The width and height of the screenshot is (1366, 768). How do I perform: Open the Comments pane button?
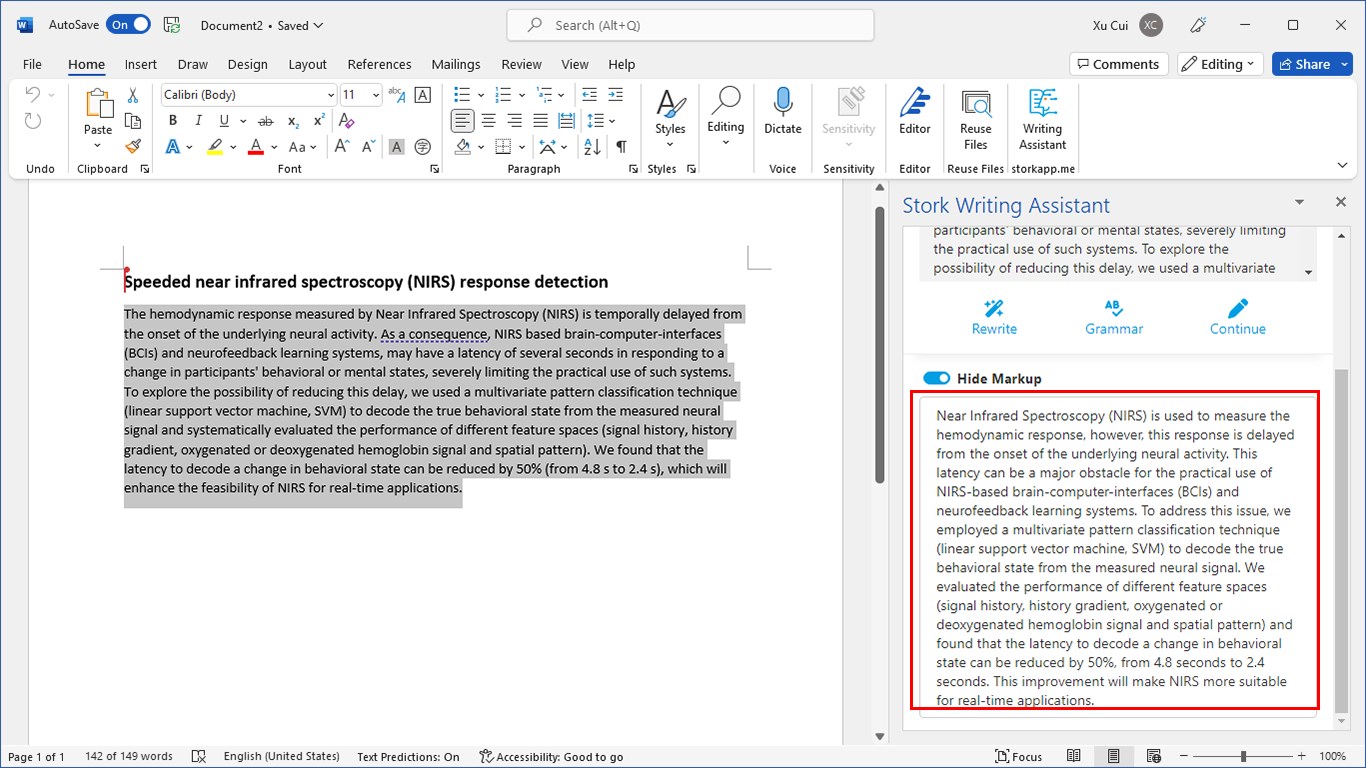coord(1115,64)
